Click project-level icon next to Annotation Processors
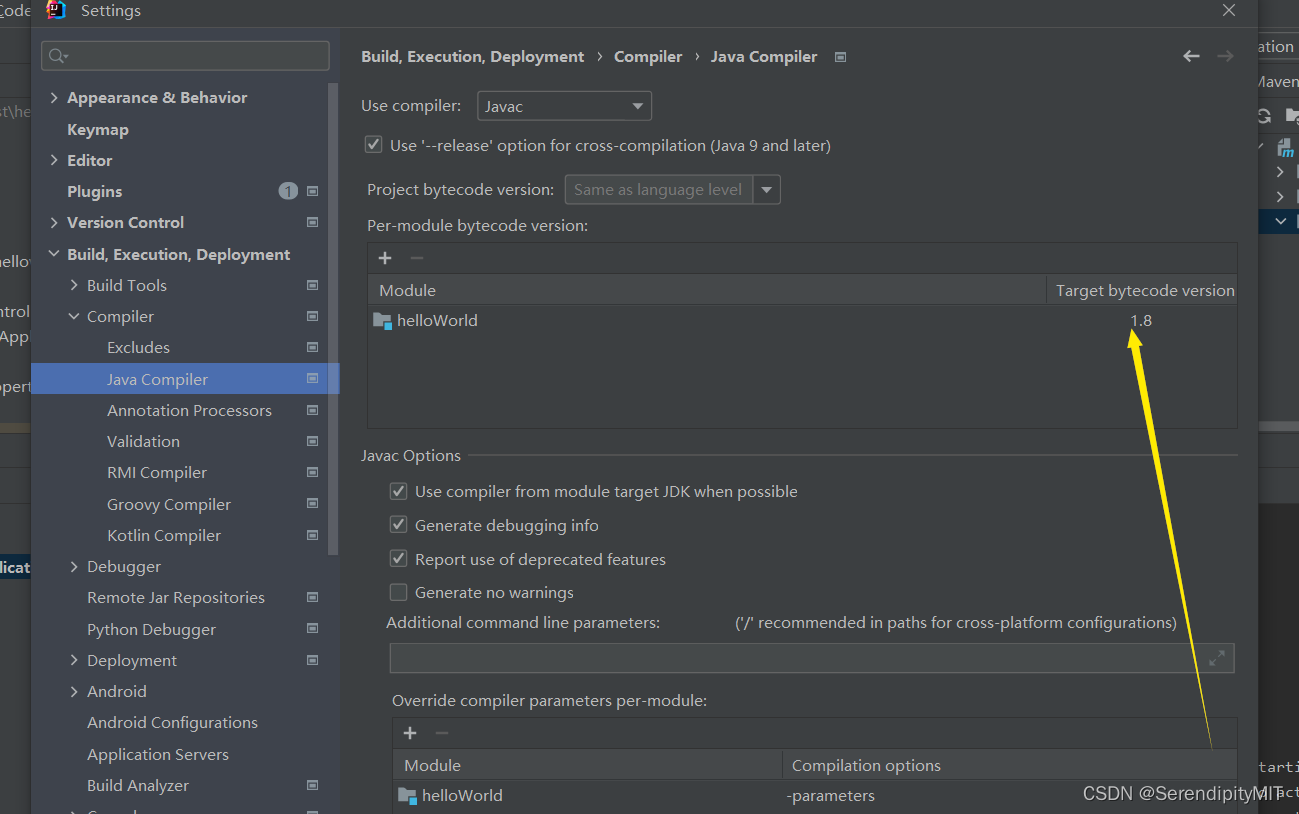The height and width of the screenshot is (814, 1299). pyautogui.click(x=312, y=410)
